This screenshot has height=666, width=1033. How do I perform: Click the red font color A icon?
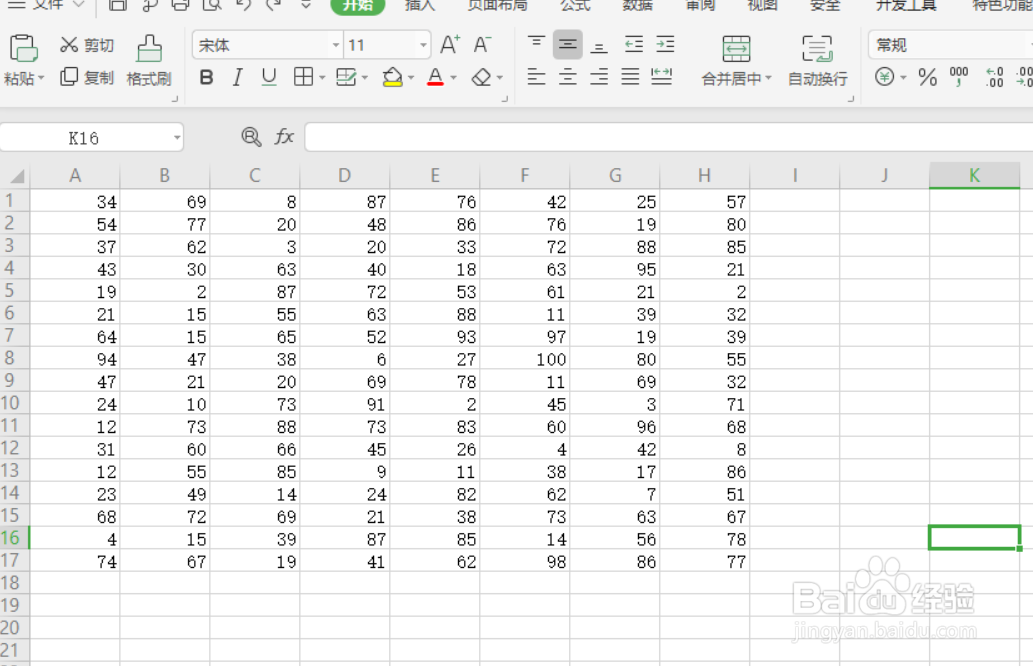(435, 77)
